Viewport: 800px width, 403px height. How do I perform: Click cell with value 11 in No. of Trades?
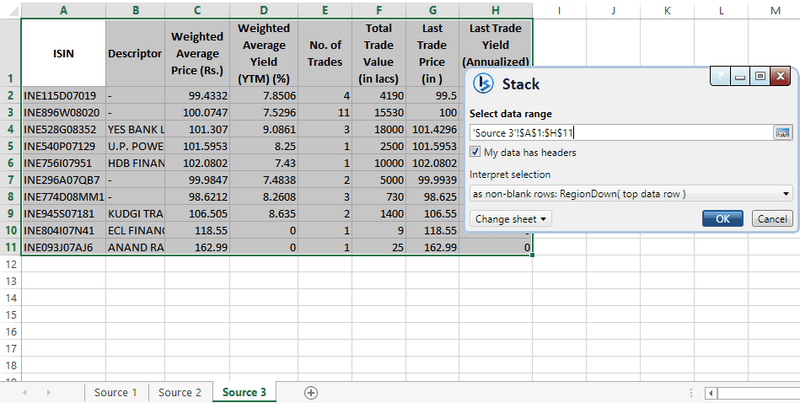click(325, 112)
